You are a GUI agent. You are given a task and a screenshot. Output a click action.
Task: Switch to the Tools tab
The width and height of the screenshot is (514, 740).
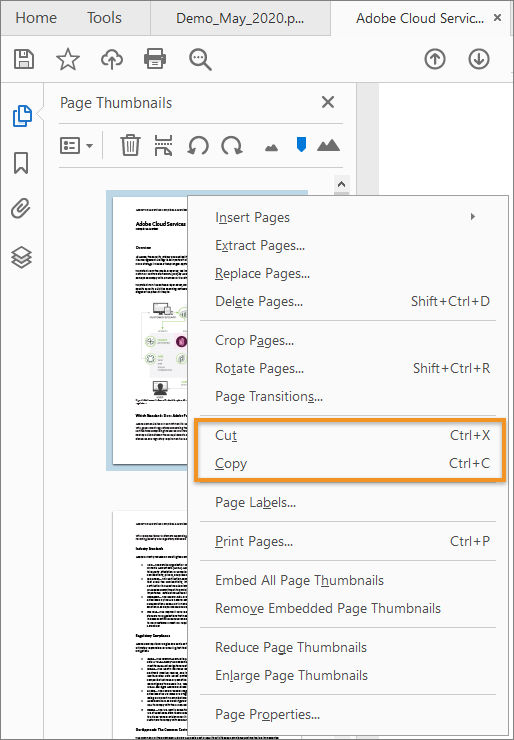(x=104, y=18)
